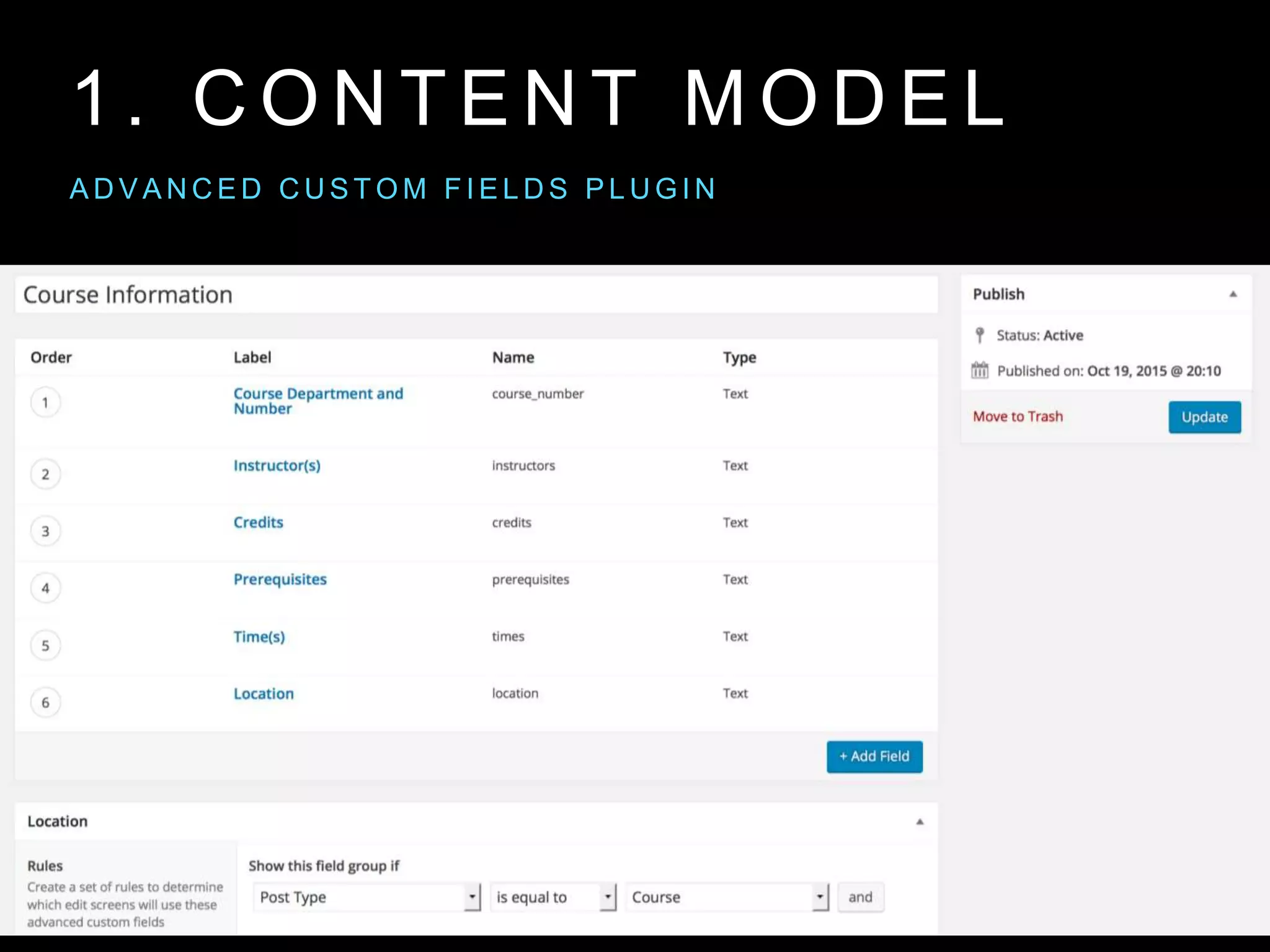Open the Prerequisites field label
This screenshot has width=1270, height=952.
(280, 580)
